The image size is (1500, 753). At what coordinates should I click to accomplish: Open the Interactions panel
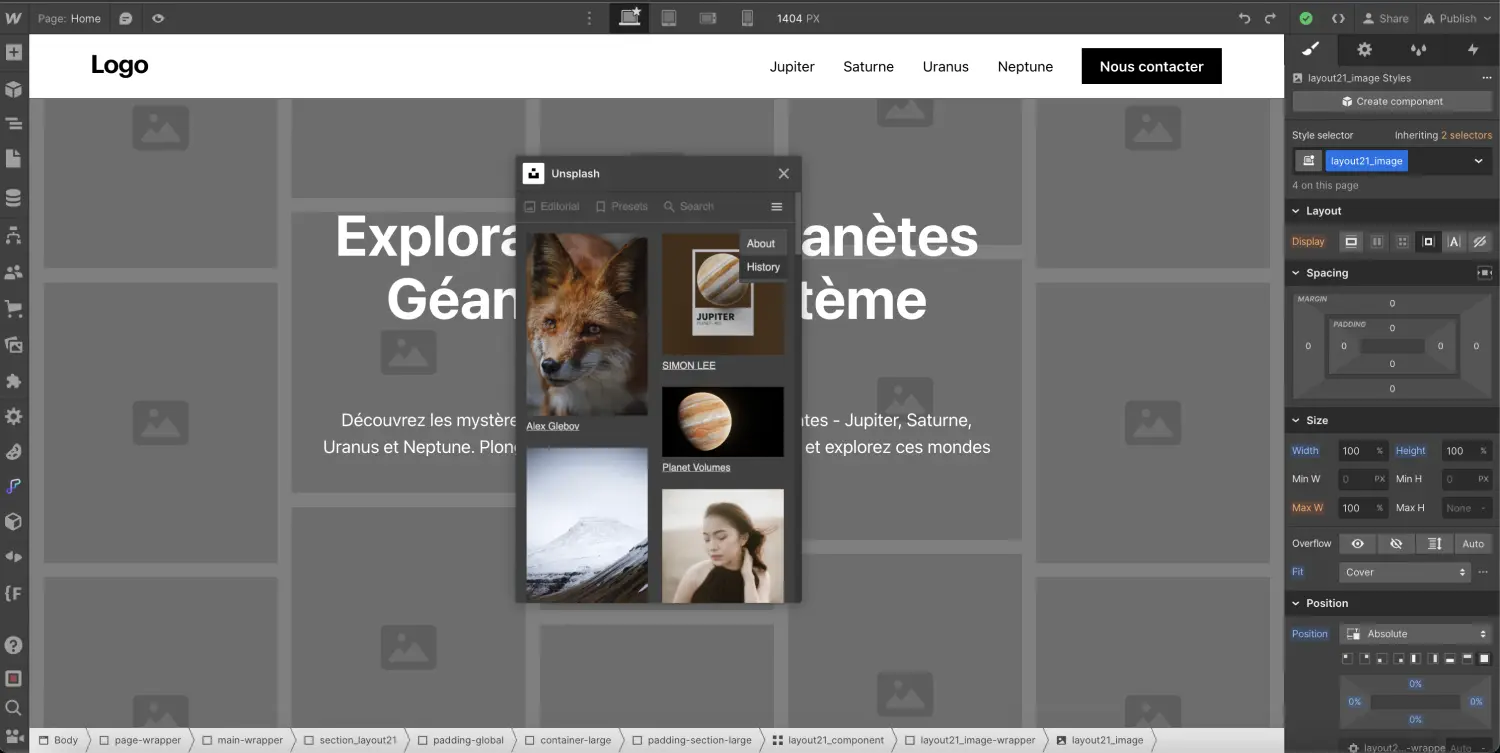tap(1475, 48)
